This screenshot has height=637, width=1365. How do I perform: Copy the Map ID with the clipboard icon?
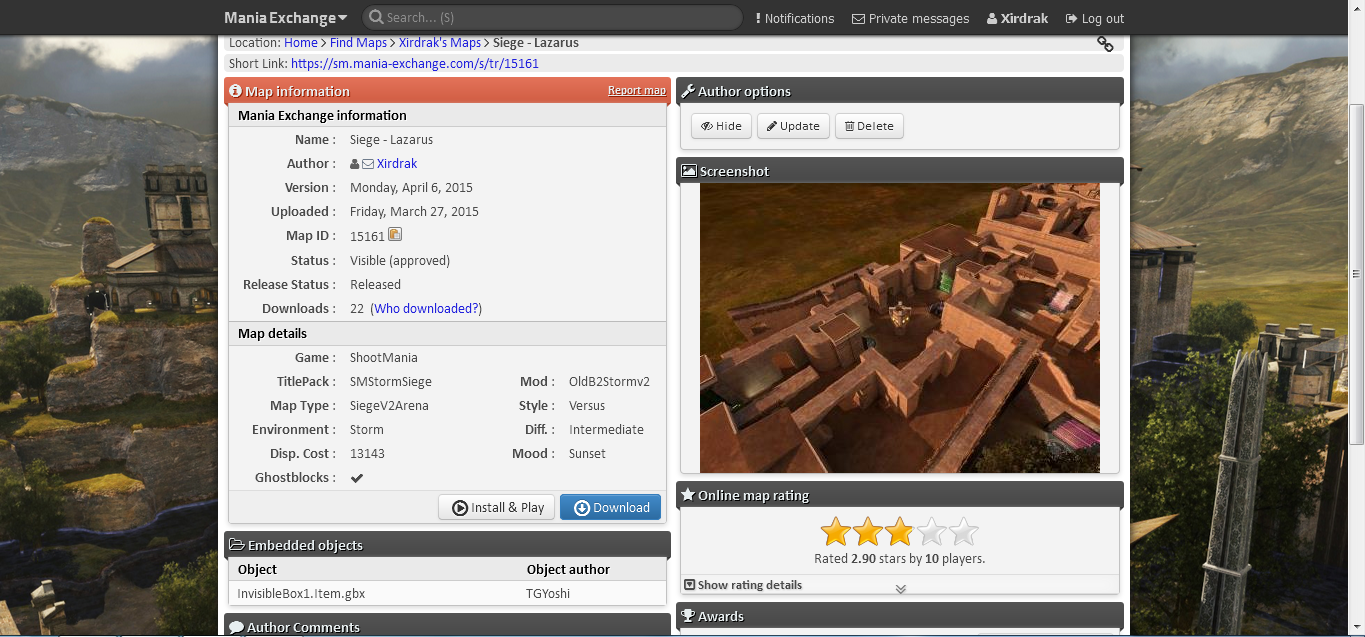[395, 235]
